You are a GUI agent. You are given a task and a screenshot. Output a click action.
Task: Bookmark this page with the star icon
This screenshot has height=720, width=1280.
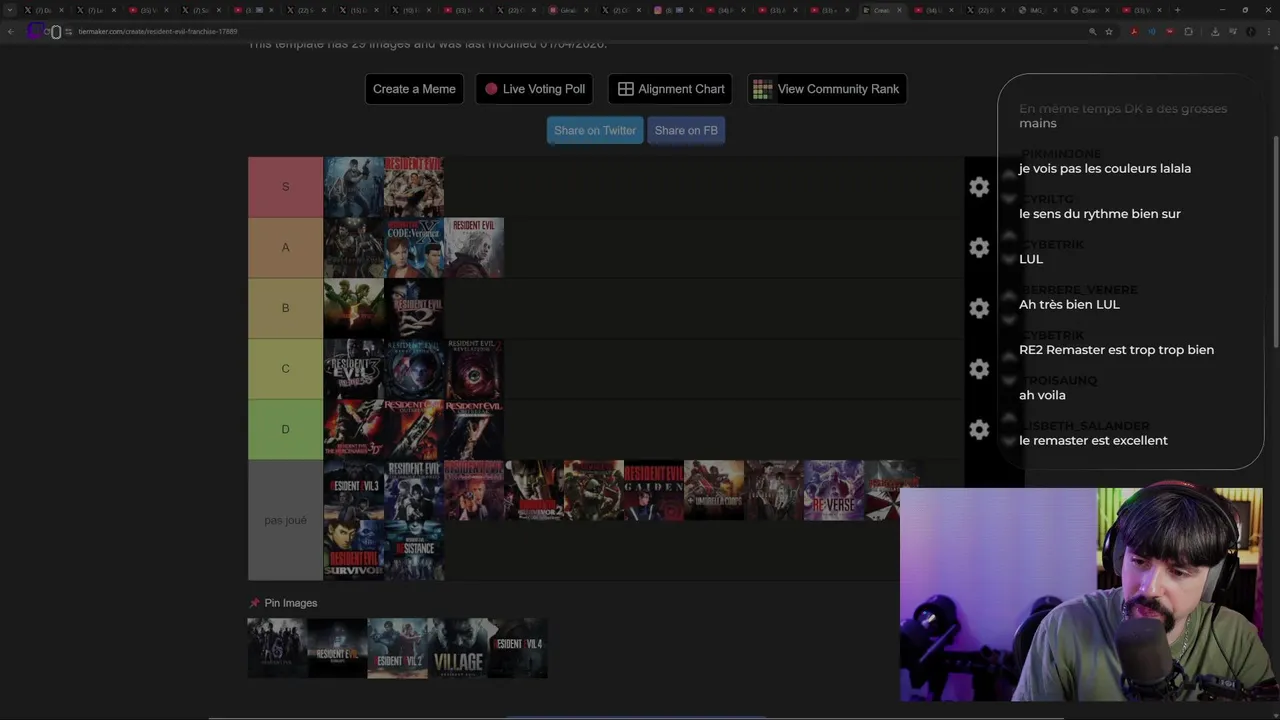click(x=1109, y=31)
